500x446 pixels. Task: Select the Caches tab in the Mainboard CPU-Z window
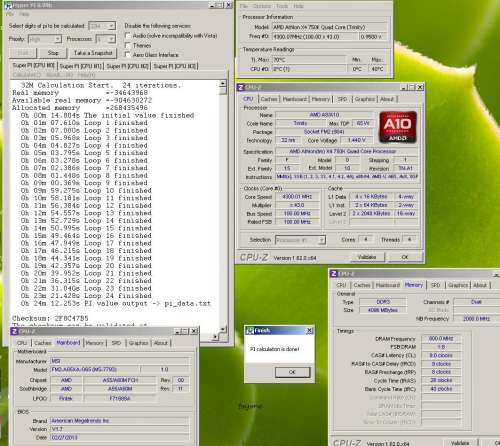[x=43, y=343]
